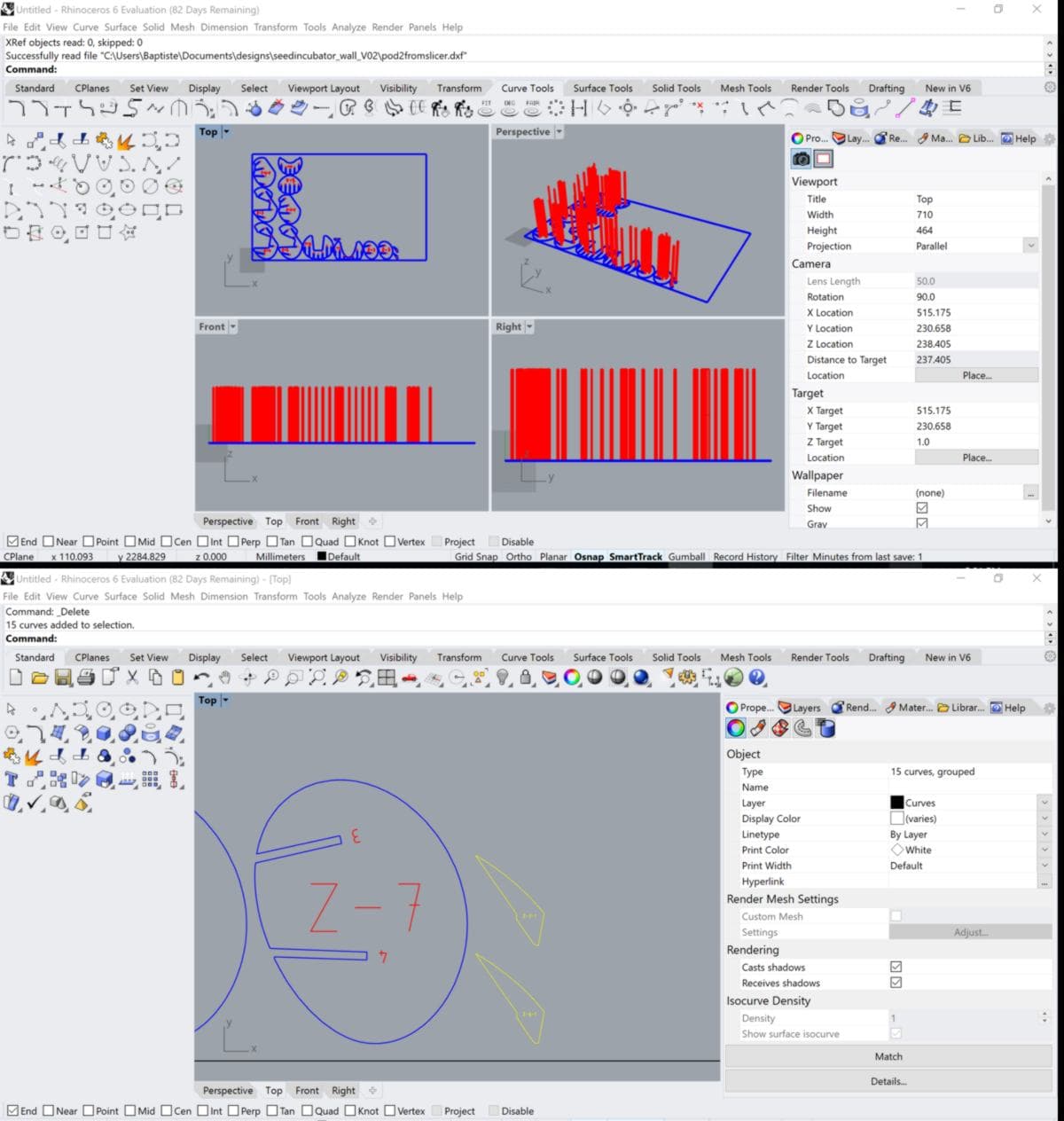The image size is (1064, 1121).
Task: Open Analyze menu in upper window
Action: click(348, 27)
